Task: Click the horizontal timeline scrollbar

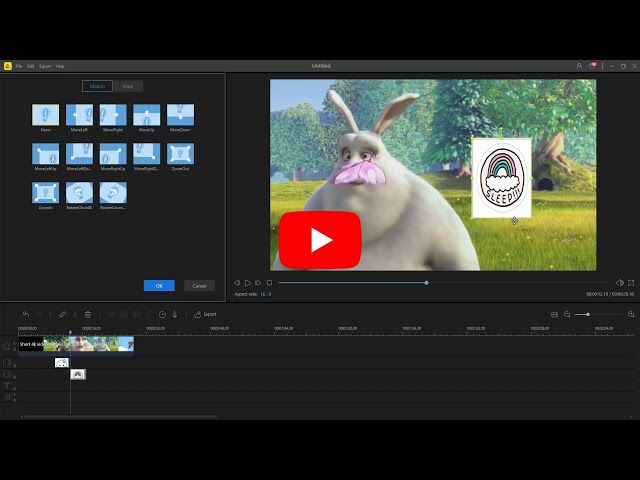Action: point(119,417)
